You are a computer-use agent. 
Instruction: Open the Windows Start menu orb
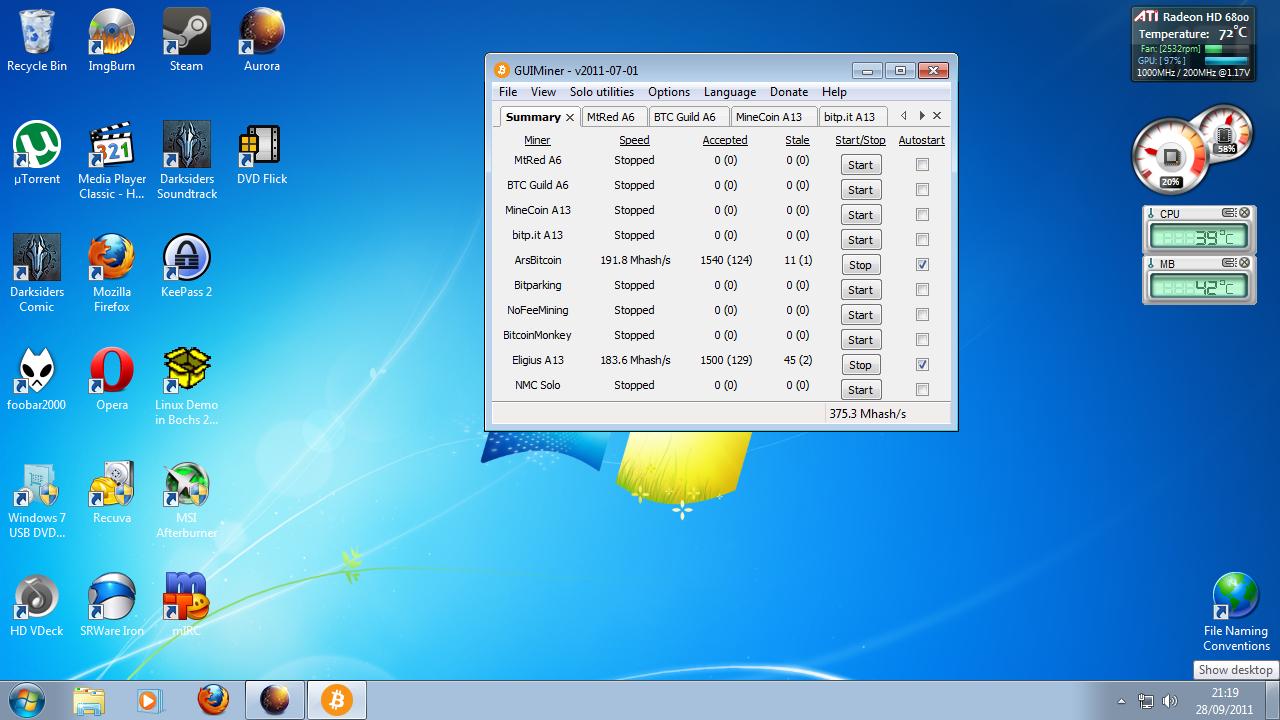pos(25,700)
